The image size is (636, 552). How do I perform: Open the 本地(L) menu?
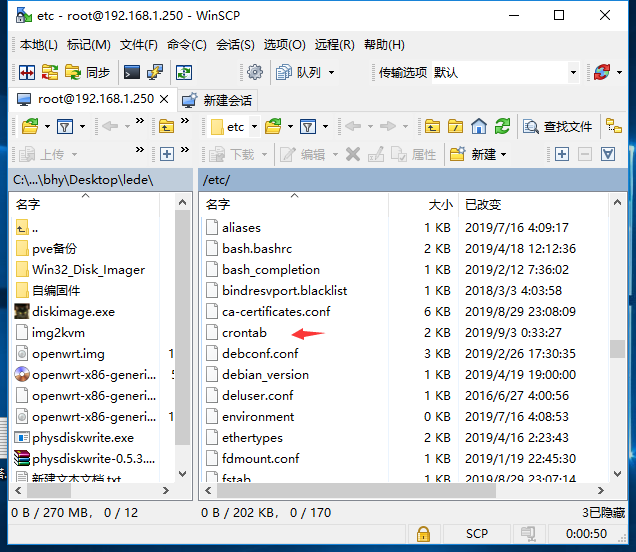tap(39, 45)
